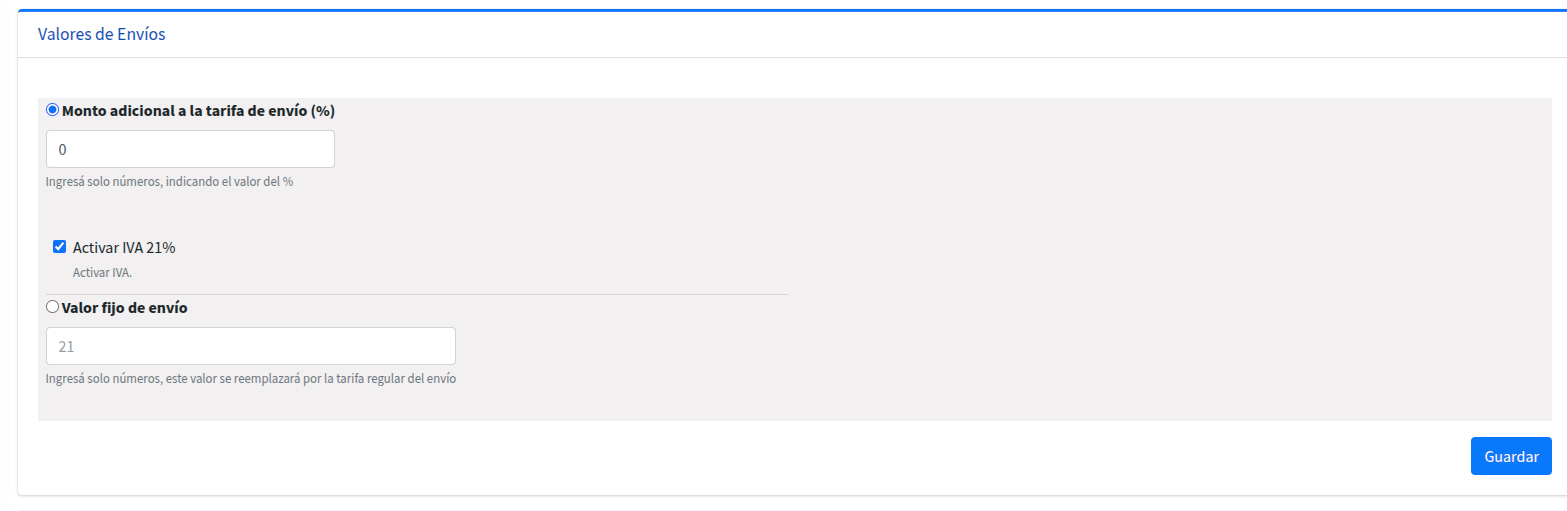Click the "Valores de Envíos" panel title
1567x511 pixels.
click(x=101, y=34)
